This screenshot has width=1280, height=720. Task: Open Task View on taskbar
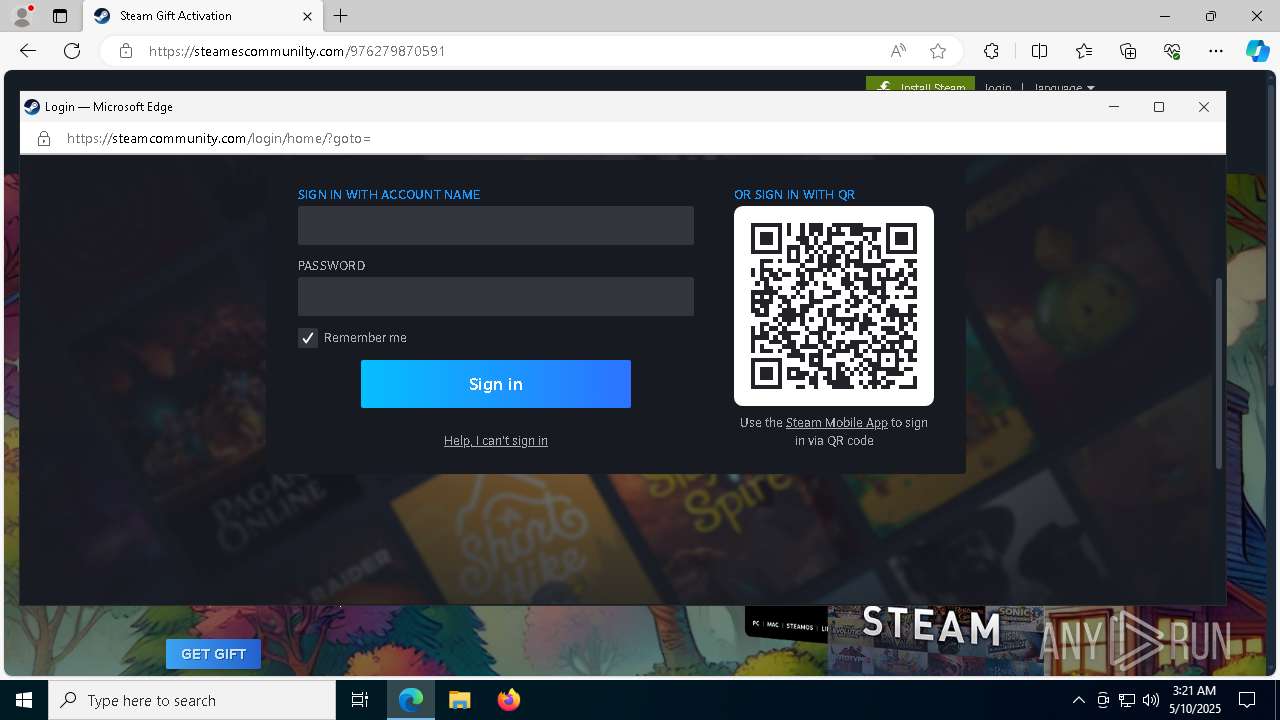[360, 700]
